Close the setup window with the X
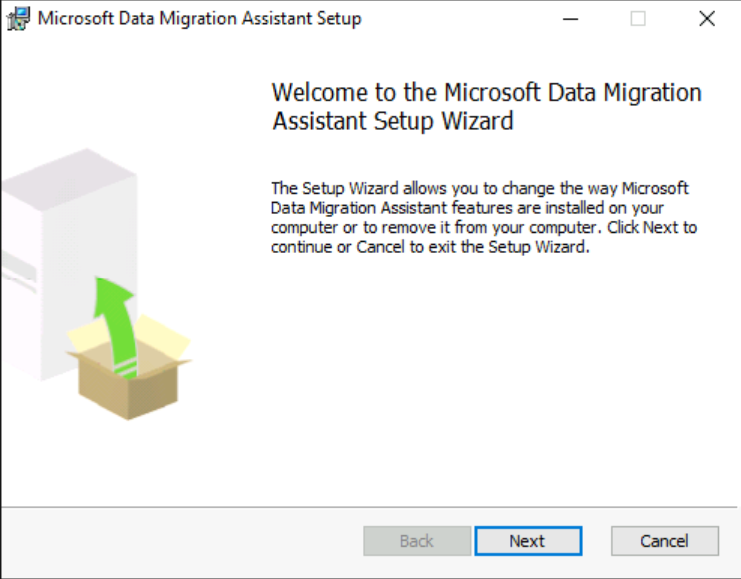 point(707,19)
